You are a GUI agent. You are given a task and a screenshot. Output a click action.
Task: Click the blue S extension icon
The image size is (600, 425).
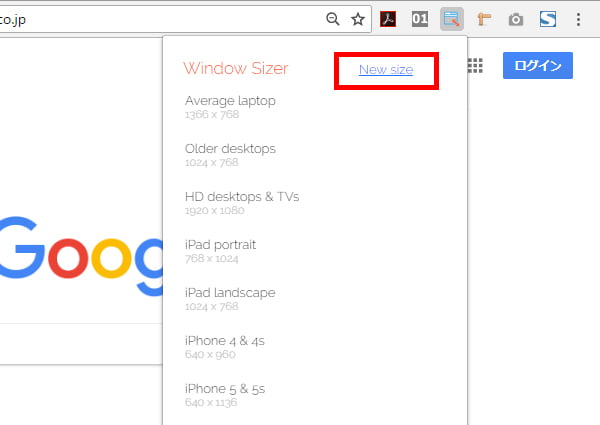(547, 19)
